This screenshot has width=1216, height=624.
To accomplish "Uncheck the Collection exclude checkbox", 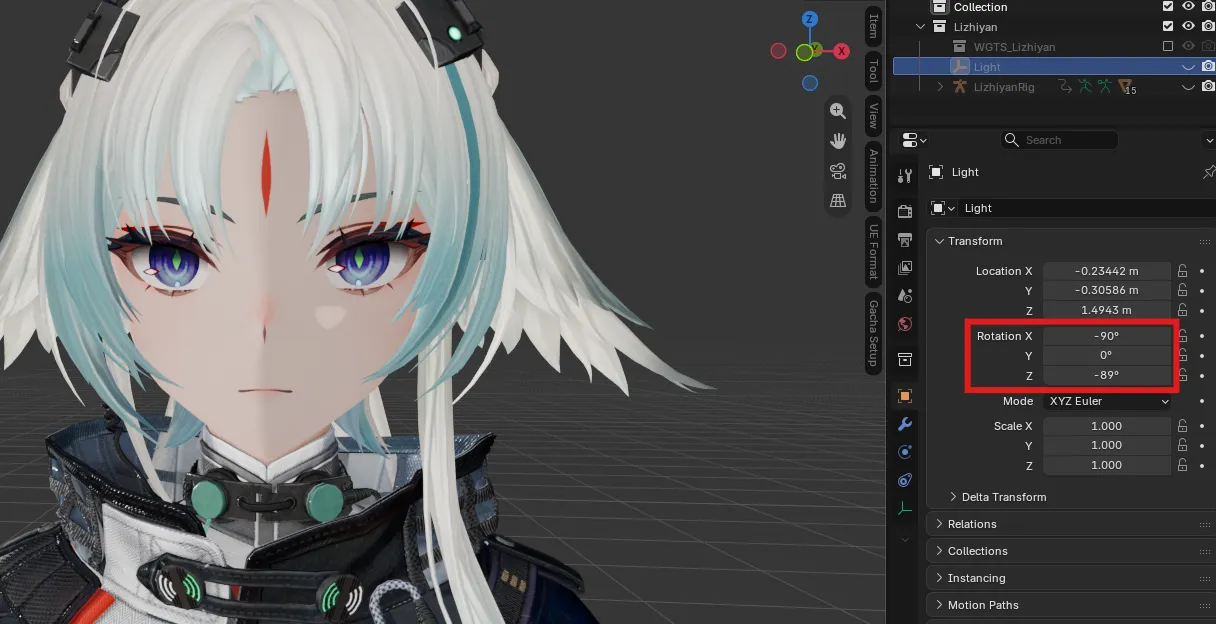I will (x=1168, y=6).
